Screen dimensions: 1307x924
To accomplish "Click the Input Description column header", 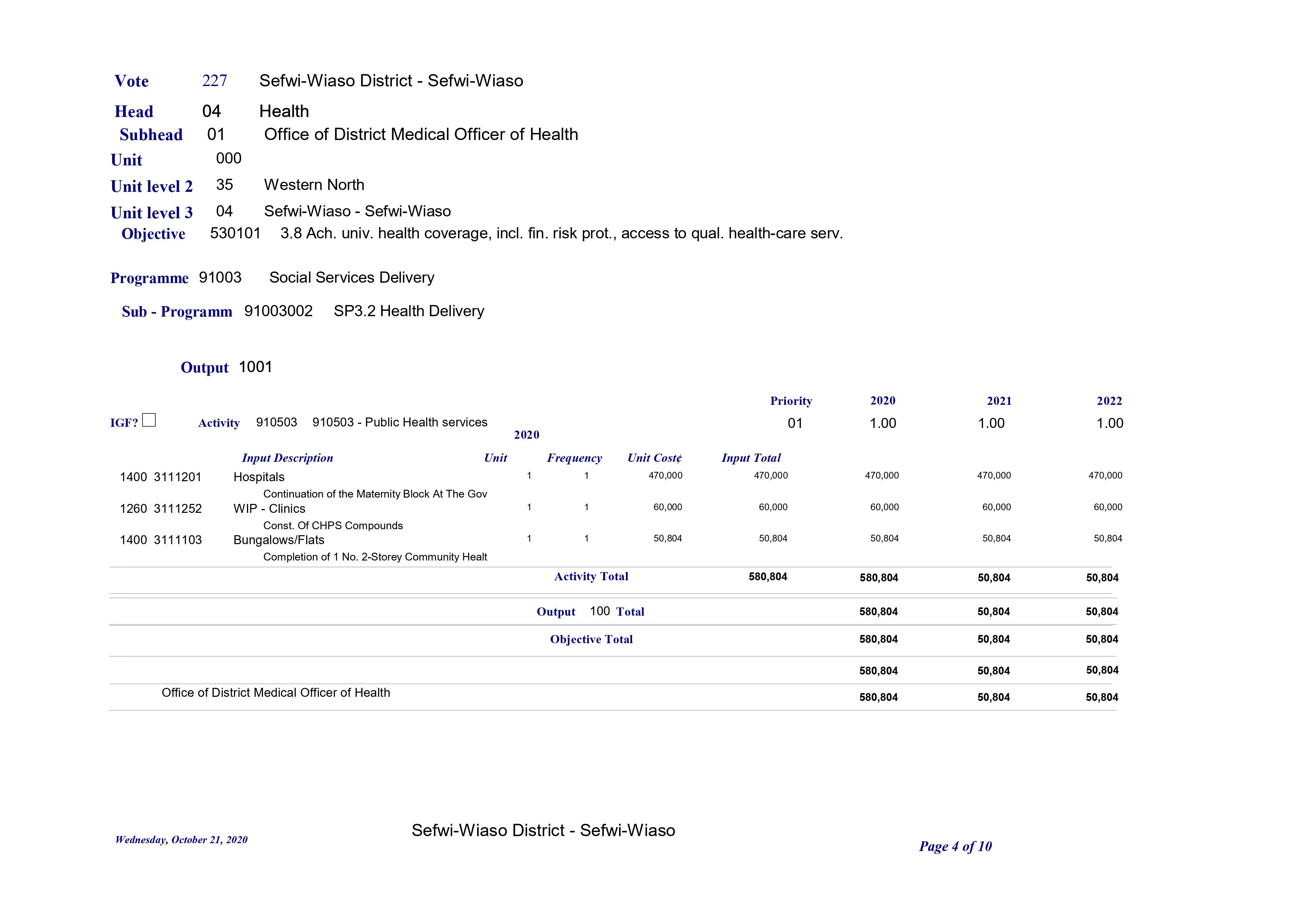I will coord(287,458).
